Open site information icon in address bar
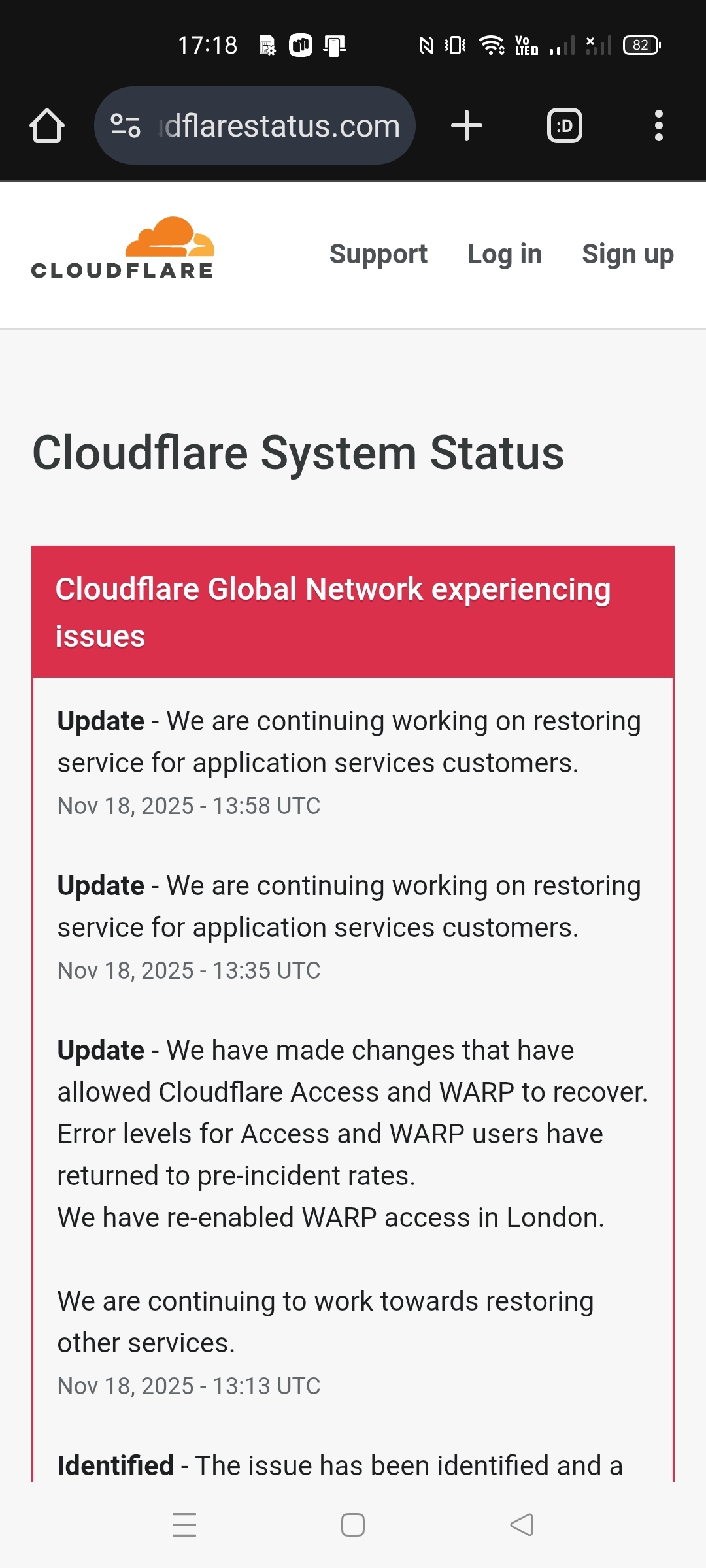Image resolution: width=706 pixels, height=1568 pixels. point(125,125)
